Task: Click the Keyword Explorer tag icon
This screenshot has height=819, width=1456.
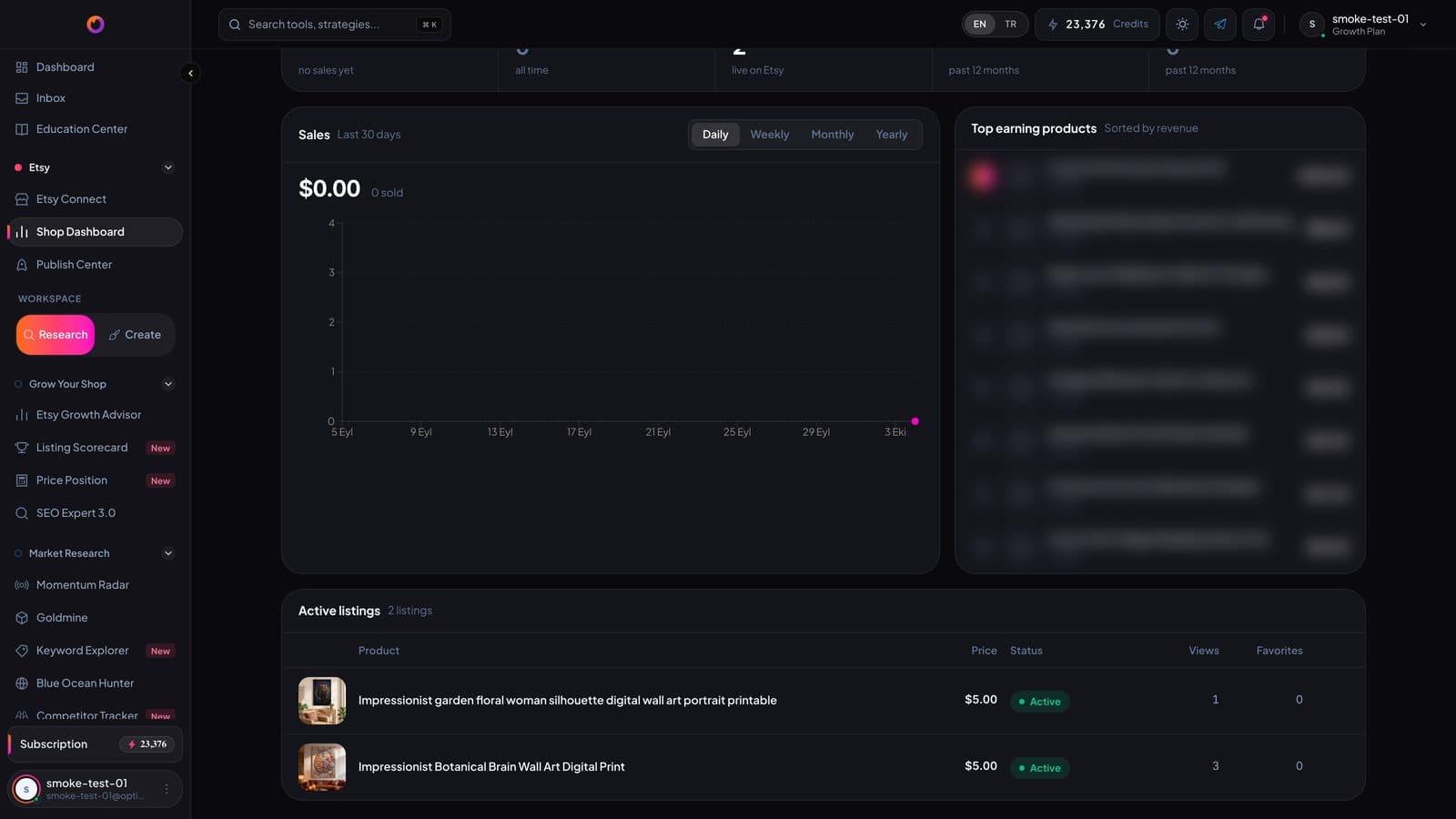Action: pos(22,651)
